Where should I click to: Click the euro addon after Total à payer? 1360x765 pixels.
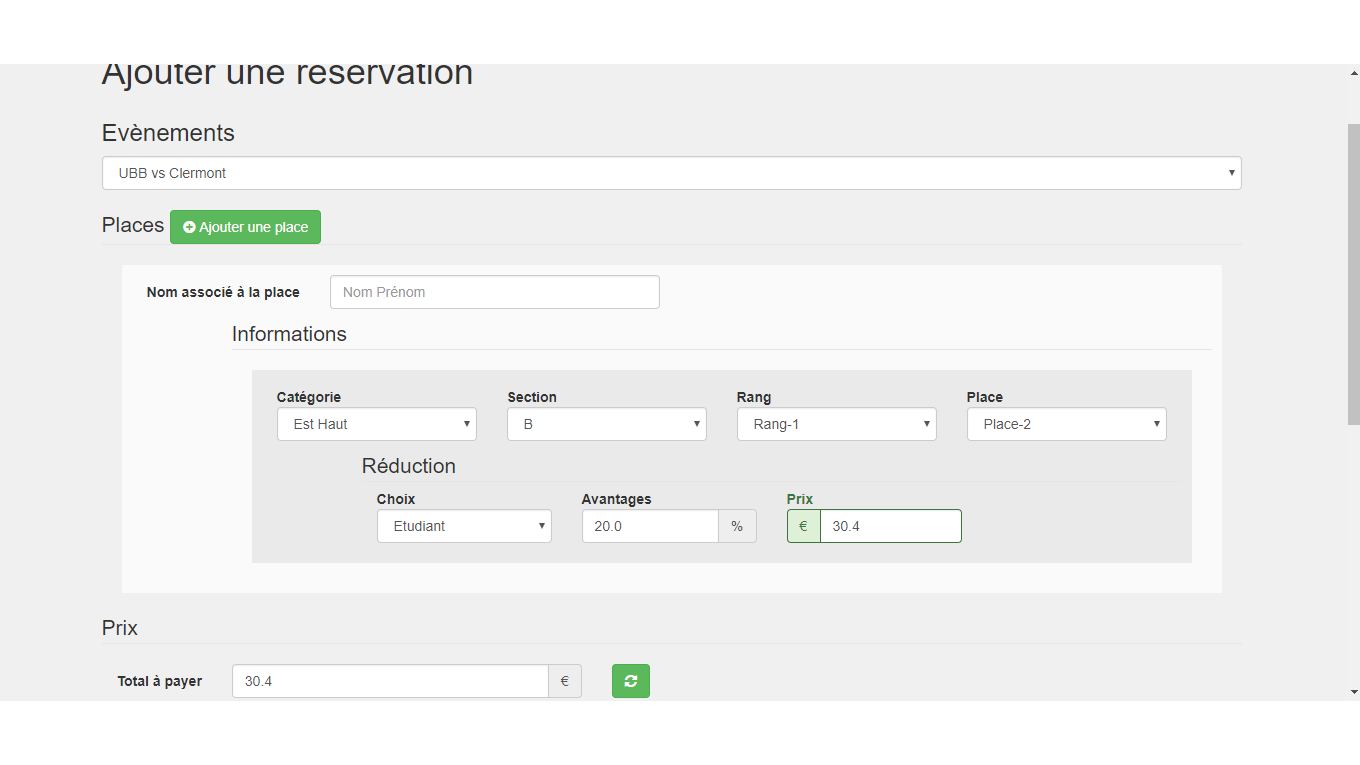[x=564, y=681]
